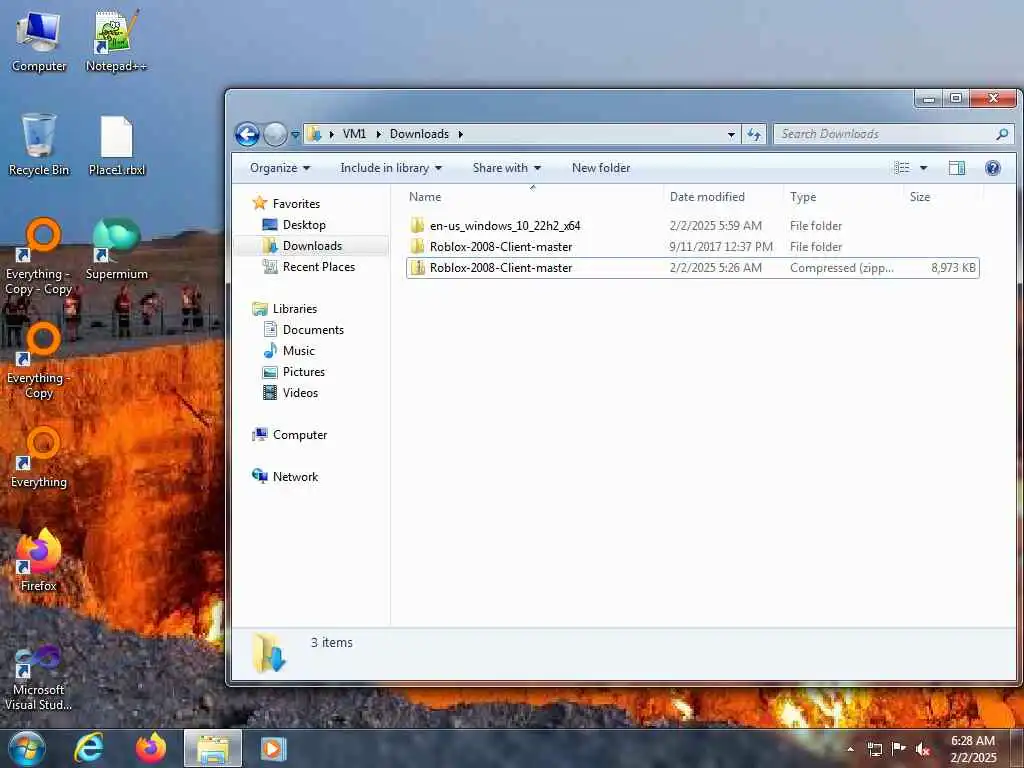Select the Roblox-2008-Client-master compressed zip file
Viewport: 1024px width, 768px height.
coord(692,268)
